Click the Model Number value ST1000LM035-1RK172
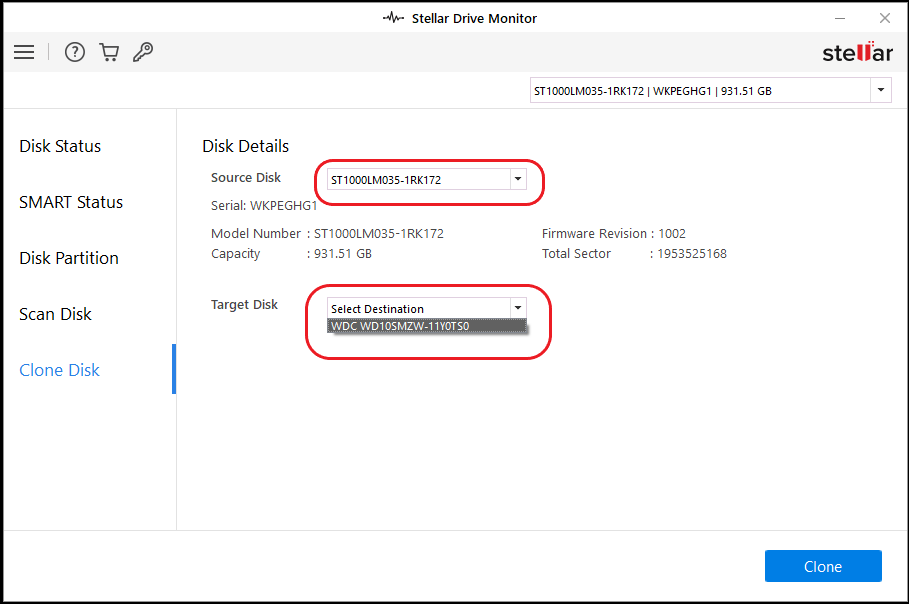 [379, 234]
